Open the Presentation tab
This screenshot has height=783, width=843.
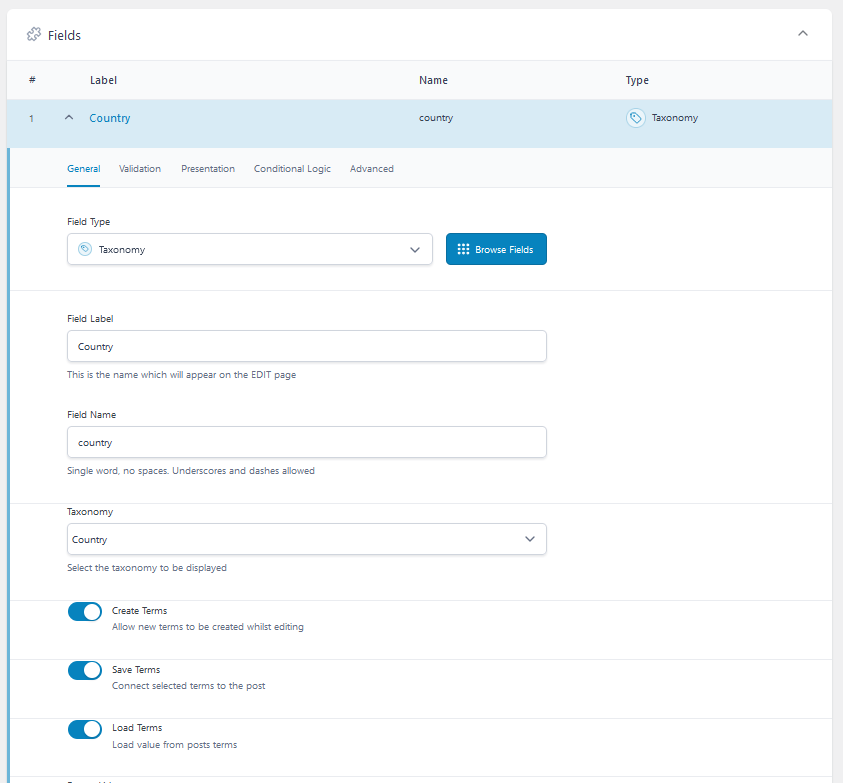click(x=208, y=169)
